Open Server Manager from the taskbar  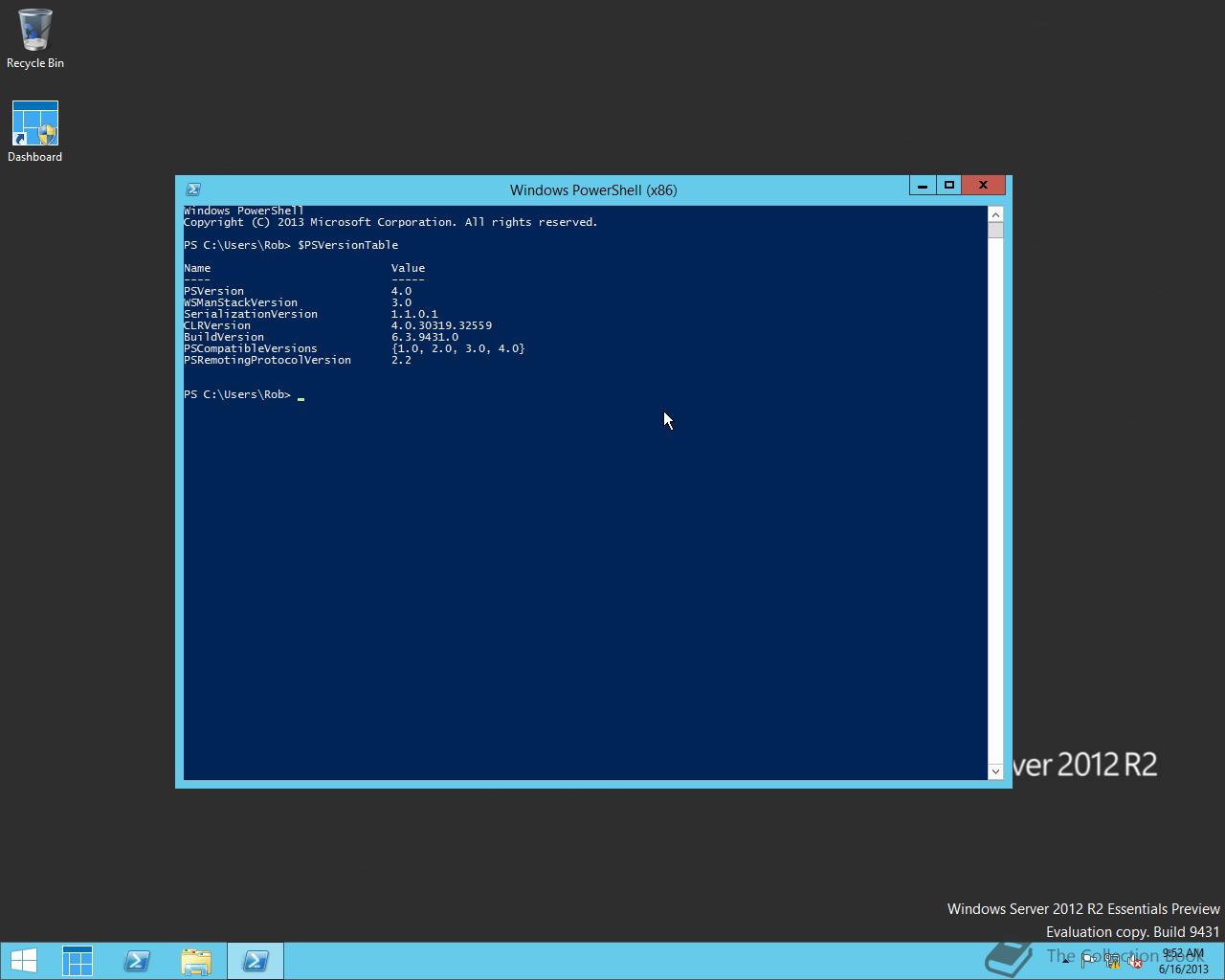(78, 961)
